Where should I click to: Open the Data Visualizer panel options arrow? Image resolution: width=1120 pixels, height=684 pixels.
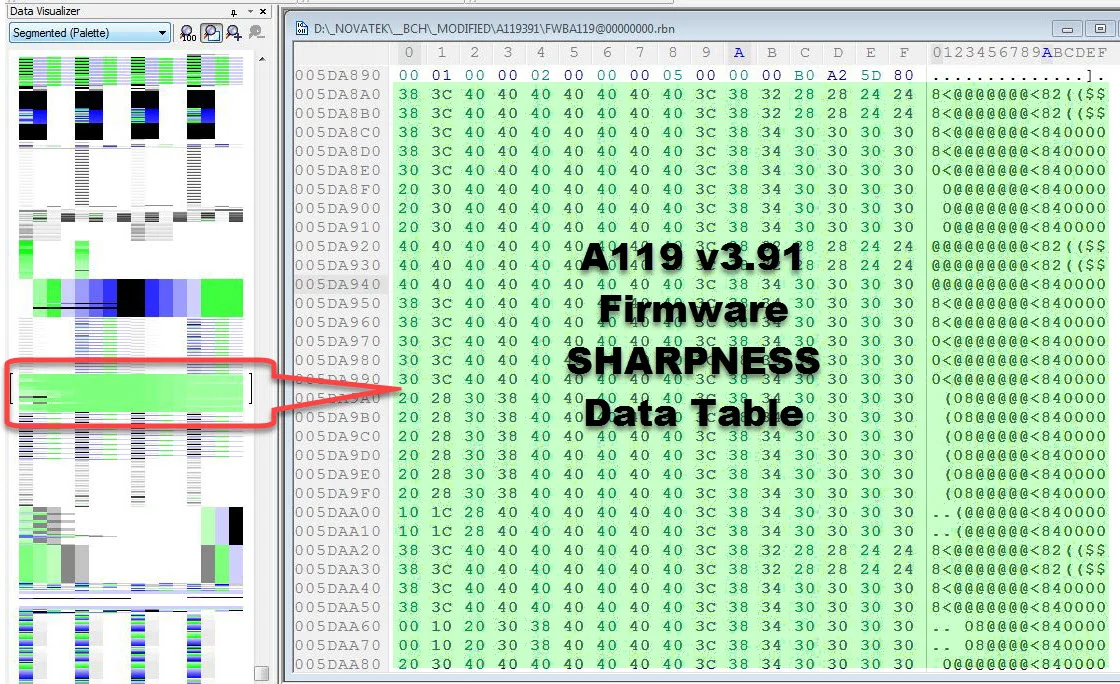(250, 12)
